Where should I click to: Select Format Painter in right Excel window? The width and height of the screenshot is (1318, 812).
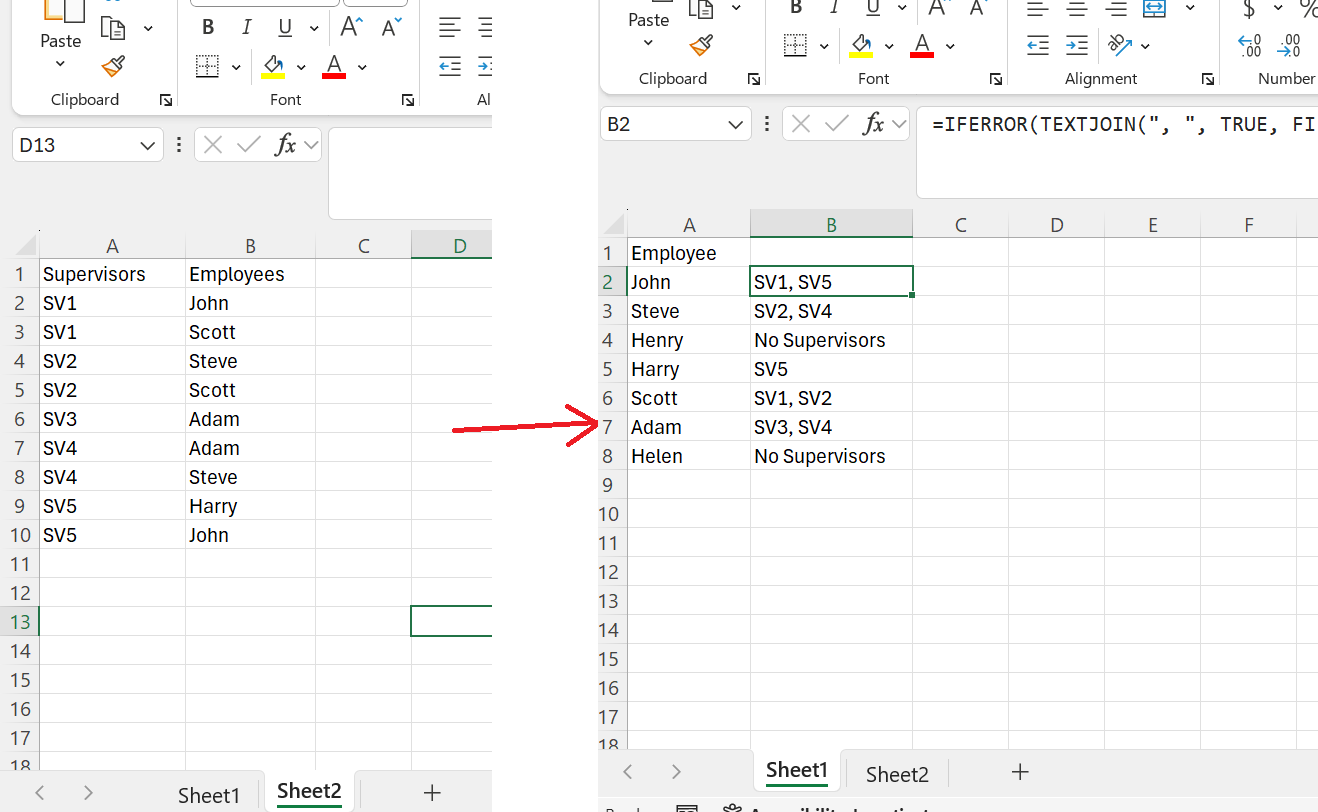(701, 46)
